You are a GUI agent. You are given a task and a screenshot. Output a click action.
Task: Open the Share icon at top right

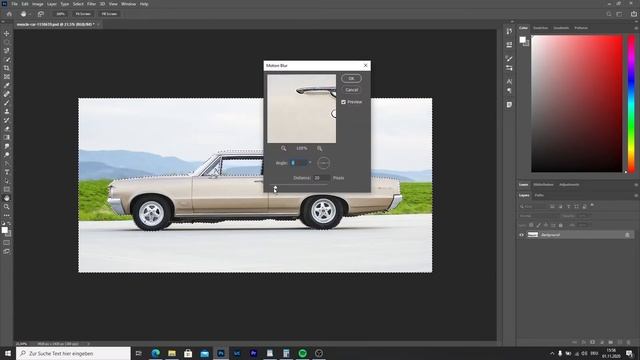pyautogui.click(x=633, y=14)
